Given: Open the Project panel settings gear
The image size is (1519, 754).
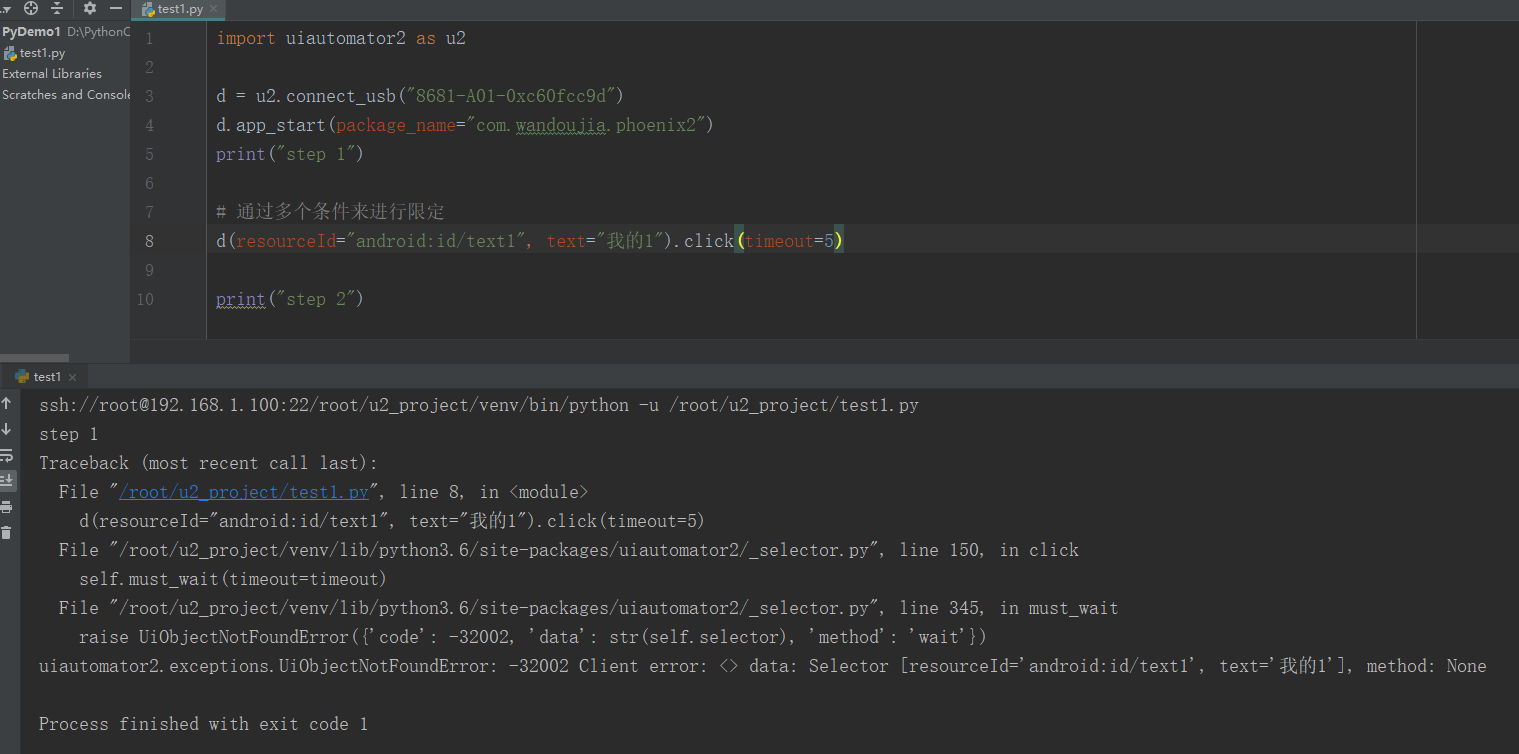Looking at the screenshot, I should click(89, 8).
